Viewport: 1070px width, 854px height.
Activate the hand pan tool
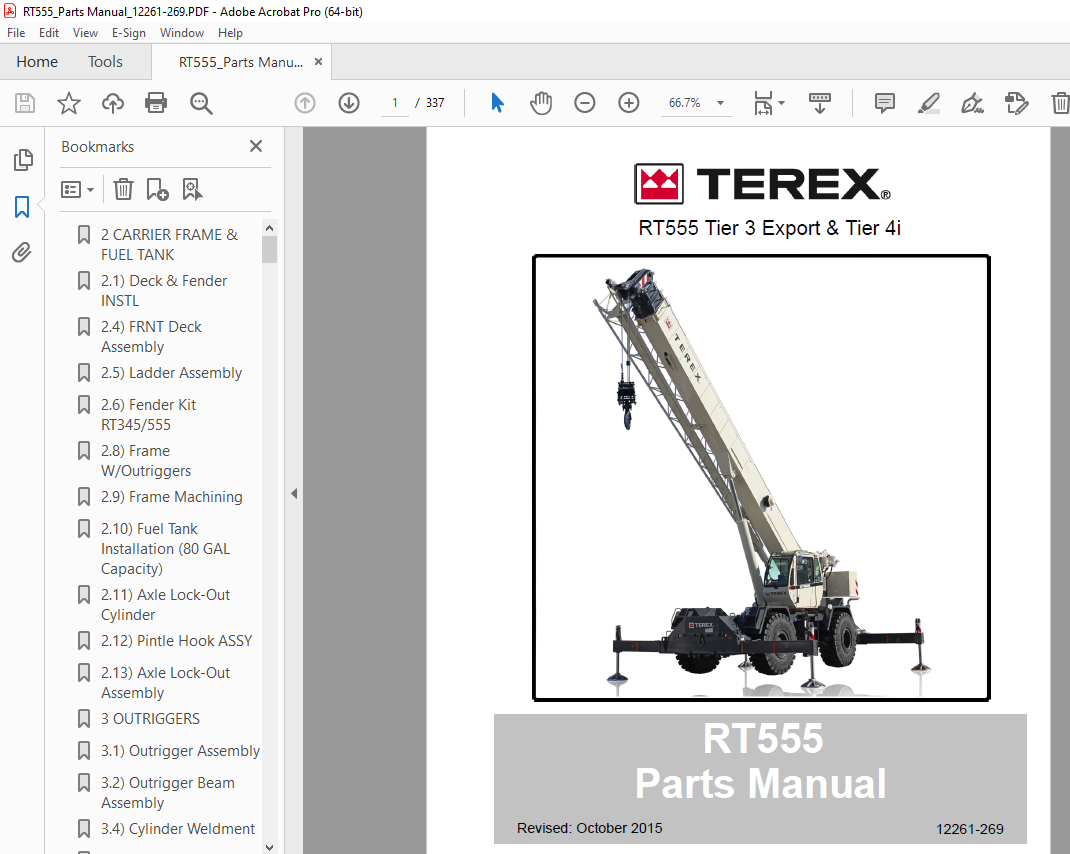point(540,103)
